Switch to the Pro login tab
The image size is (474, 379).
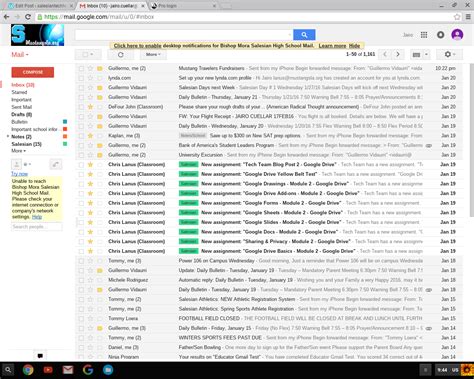coord(183,6)
